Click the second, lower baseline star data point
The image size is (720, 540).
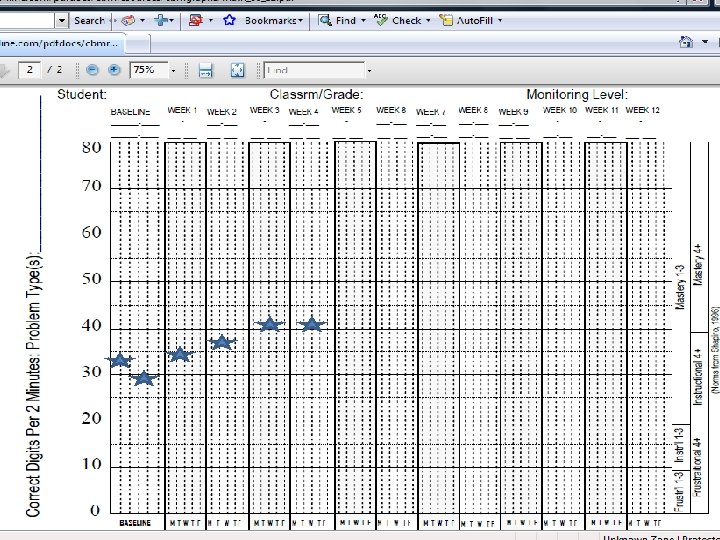tap(145, 379)
